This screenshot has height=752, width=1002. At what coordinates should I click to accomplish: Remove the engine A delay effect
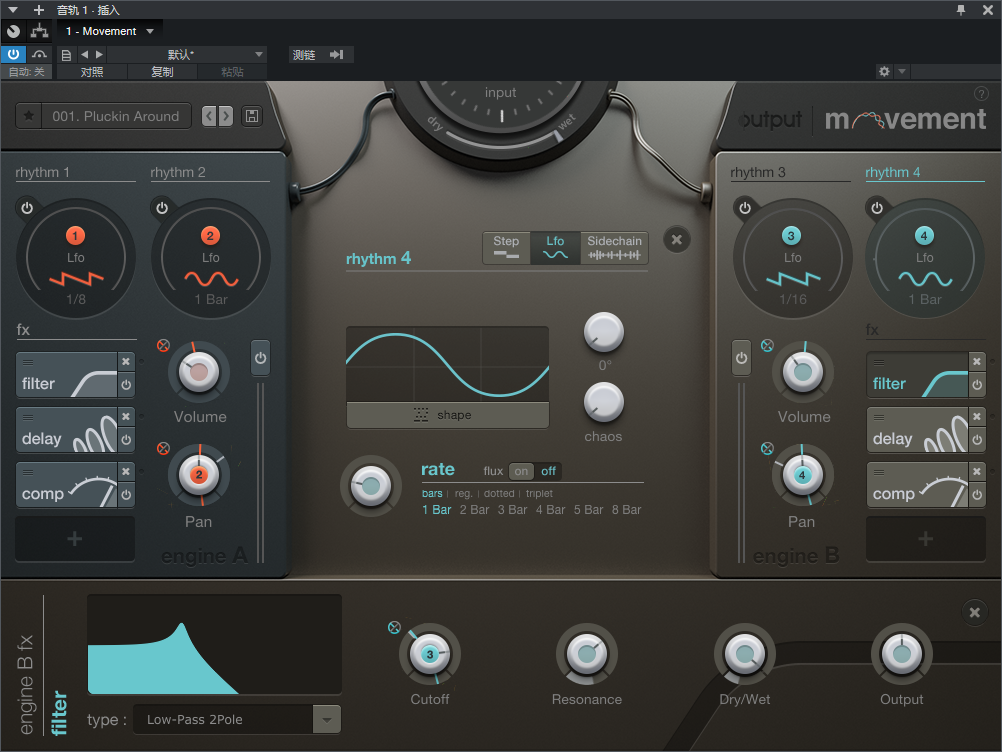pyautogui.click(x=126, y=417)
